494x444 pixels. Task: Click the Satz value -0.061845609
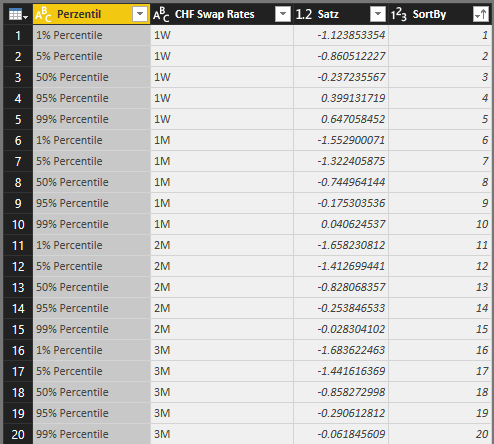click(x=351, y=434)
